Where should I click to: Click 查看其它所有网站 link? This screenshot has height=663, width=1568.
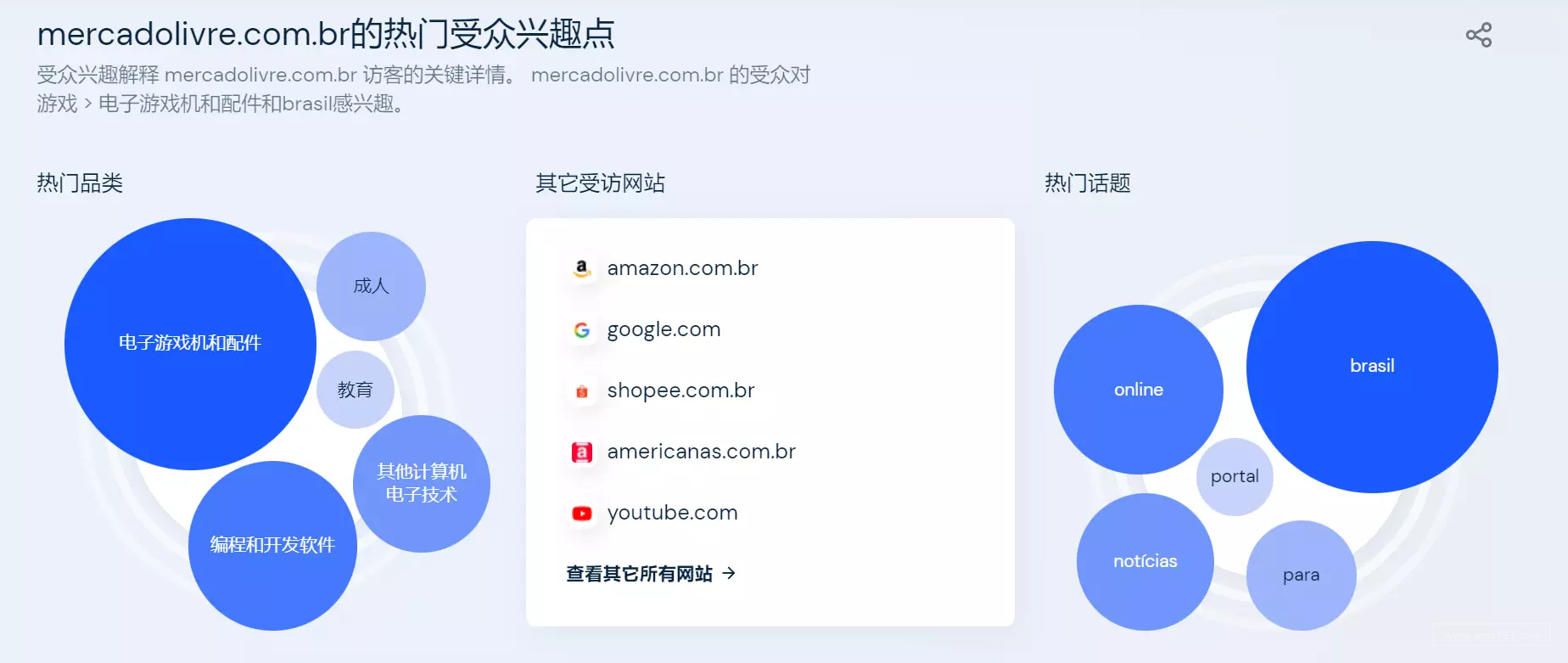640,574
